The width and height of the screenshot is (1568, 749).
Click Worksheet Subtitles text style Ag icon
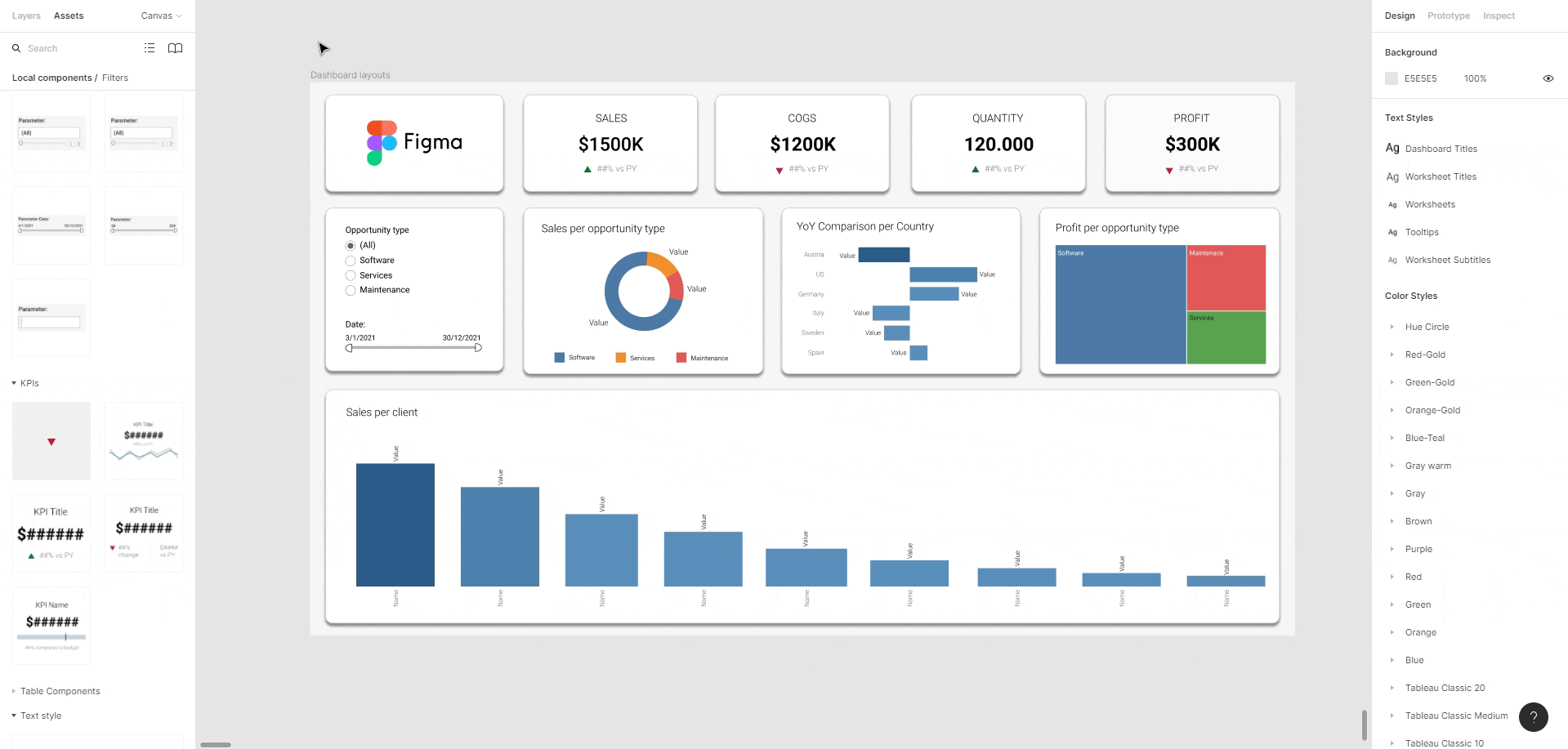(1392, 261)
